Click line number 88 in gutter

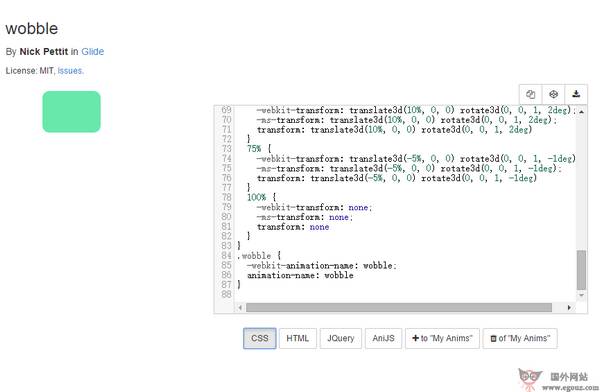pos(226,294)
